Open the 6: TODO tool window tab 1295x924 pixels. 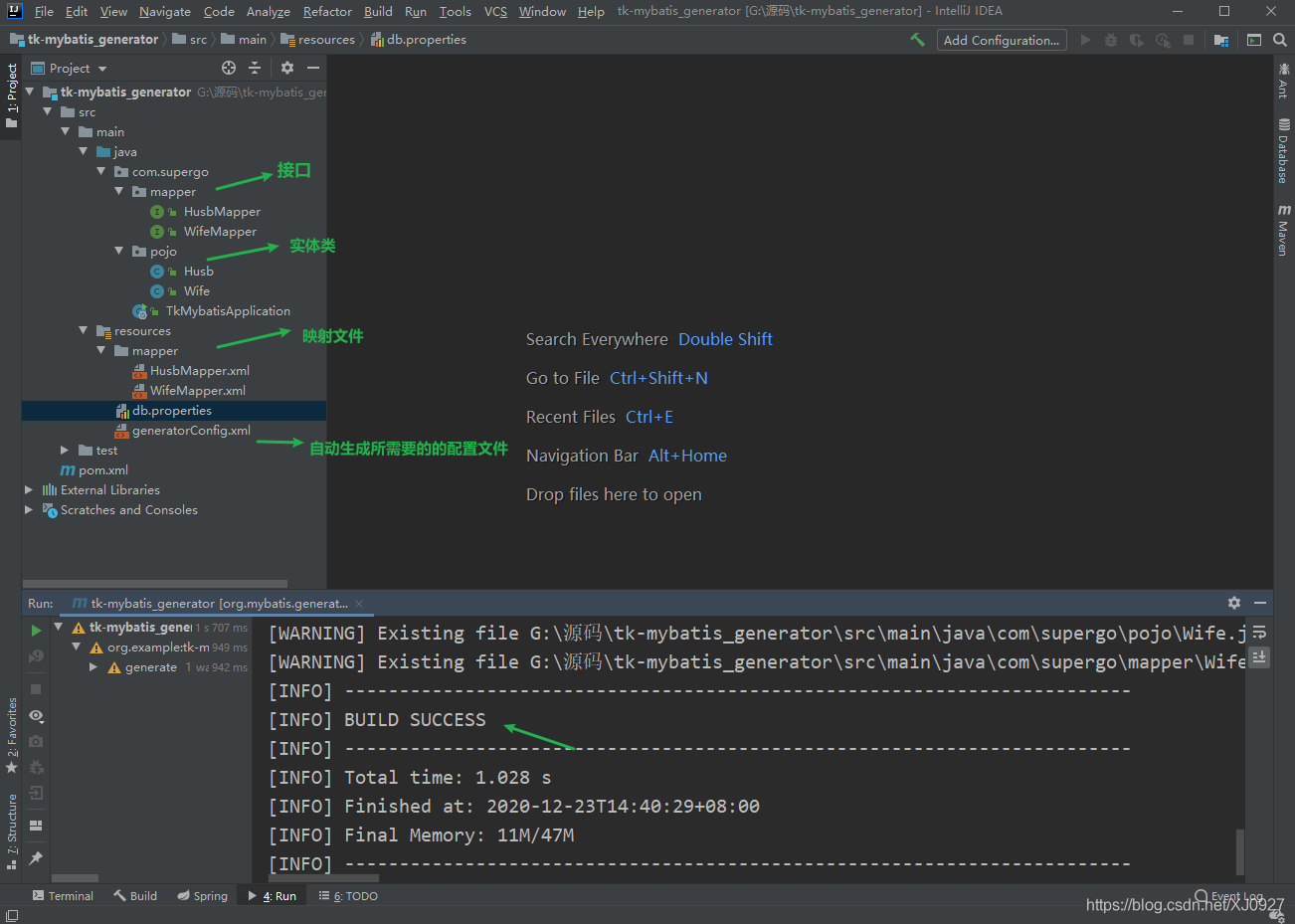pos(348,896)
